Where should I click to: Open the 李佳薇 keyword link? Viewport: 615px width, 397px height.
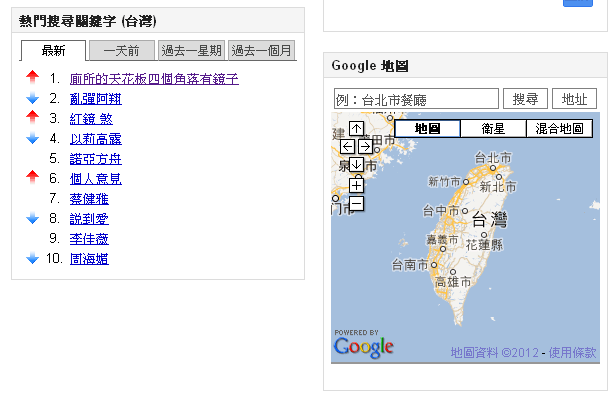[x=89, y=239]
